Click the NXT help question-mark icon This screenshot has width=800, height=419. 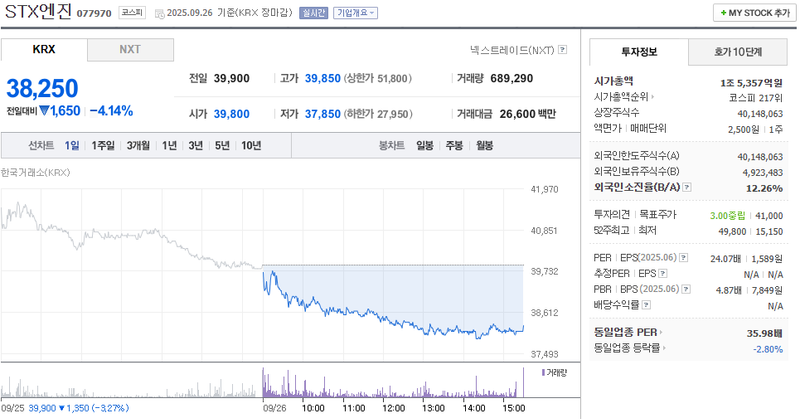pyautogui.click(x=562, y=50)
